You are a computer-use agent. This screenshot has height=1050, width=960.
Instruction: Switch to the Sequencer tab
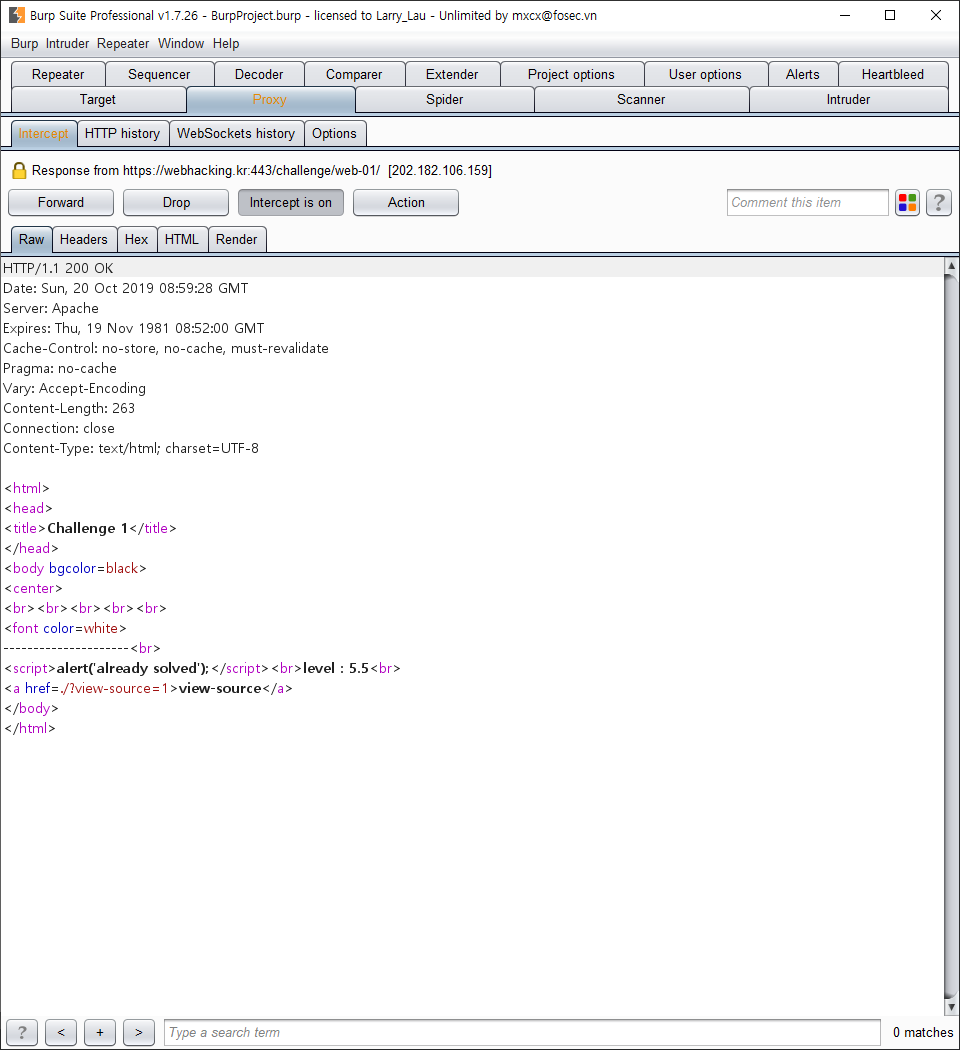click(159, 74)
